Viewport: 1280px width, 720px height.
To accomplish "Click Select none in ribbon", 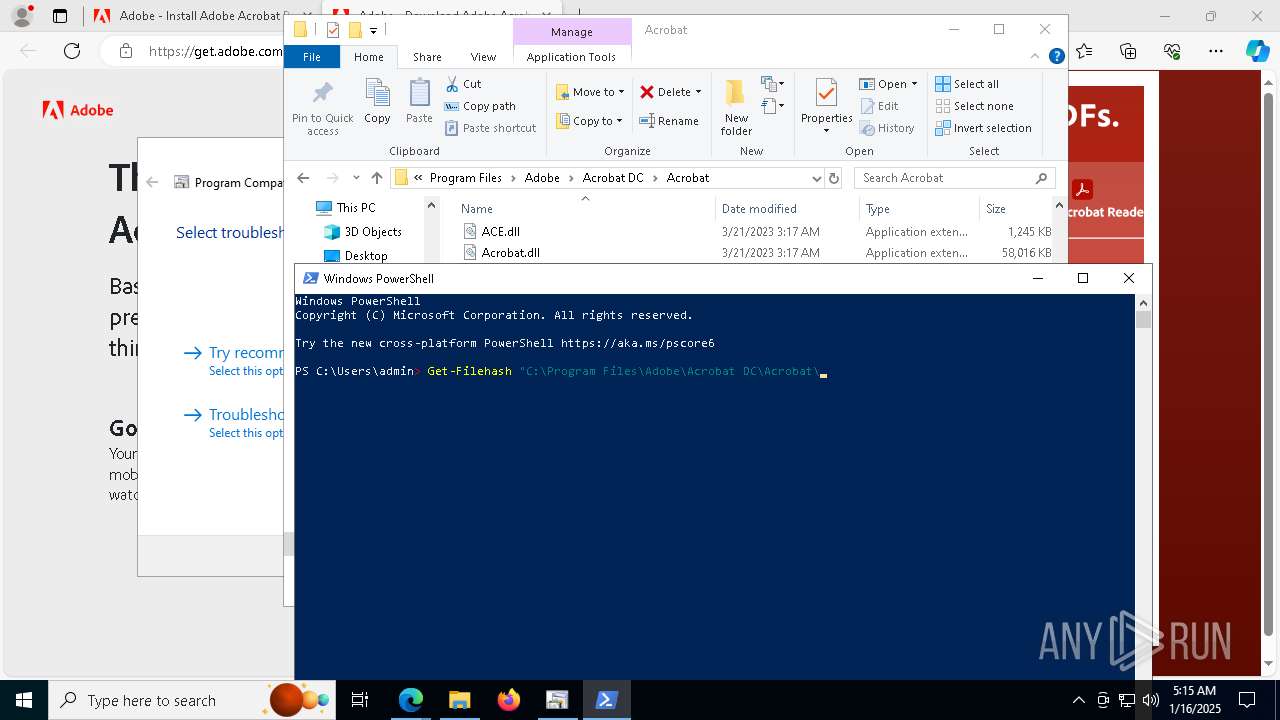I will tap(974, 106).
